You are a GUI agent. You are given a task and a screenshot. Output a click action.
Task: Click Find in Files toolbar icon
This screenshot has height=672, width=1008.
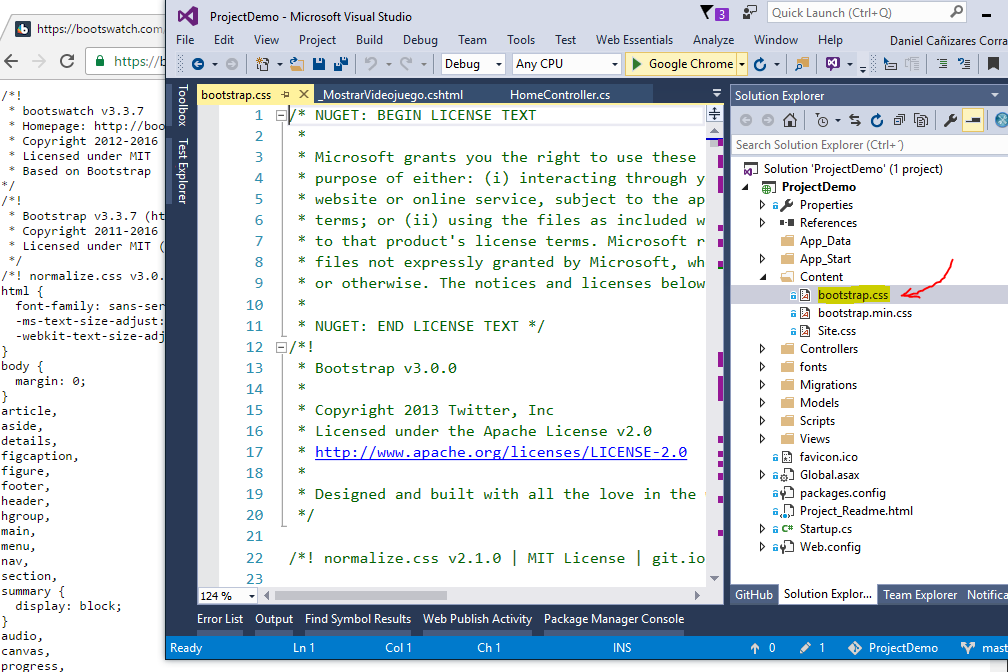(x=802, y=64)
